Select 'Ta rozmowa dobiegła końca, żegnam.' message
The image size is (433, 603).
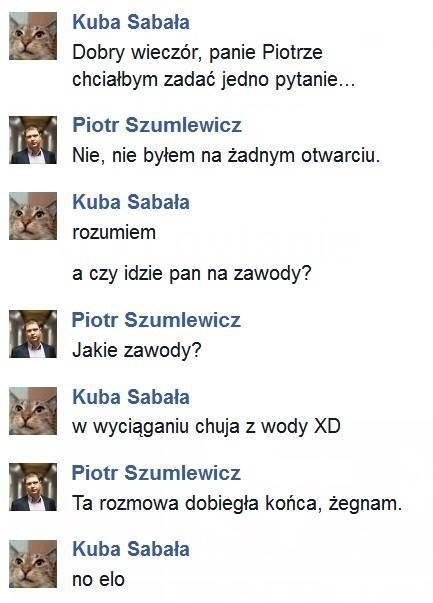point(237,503)
